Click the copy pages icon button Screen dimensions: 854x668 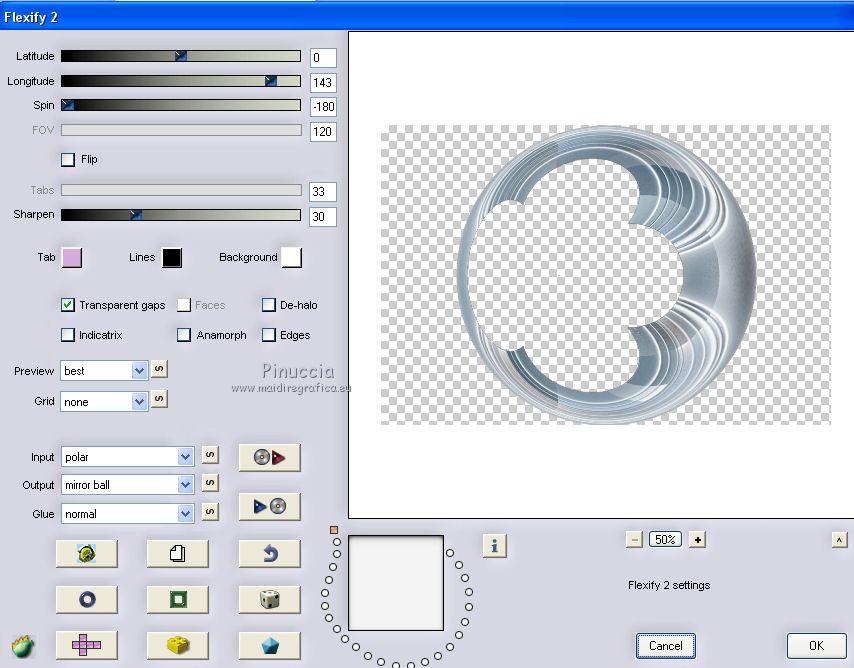pos(178,554)
